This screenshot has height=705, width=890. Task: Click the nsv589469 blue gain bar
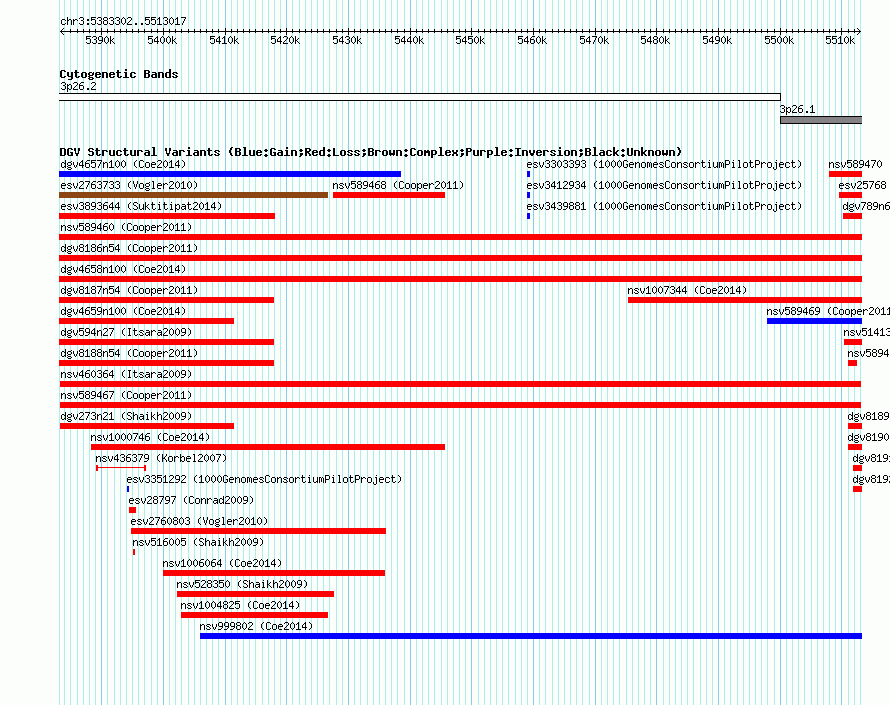pos(815,321)
